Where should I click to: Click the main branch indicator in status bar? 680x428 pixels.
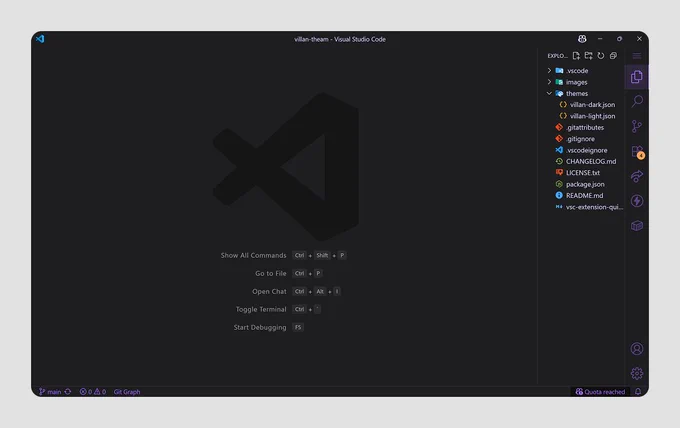50,392
